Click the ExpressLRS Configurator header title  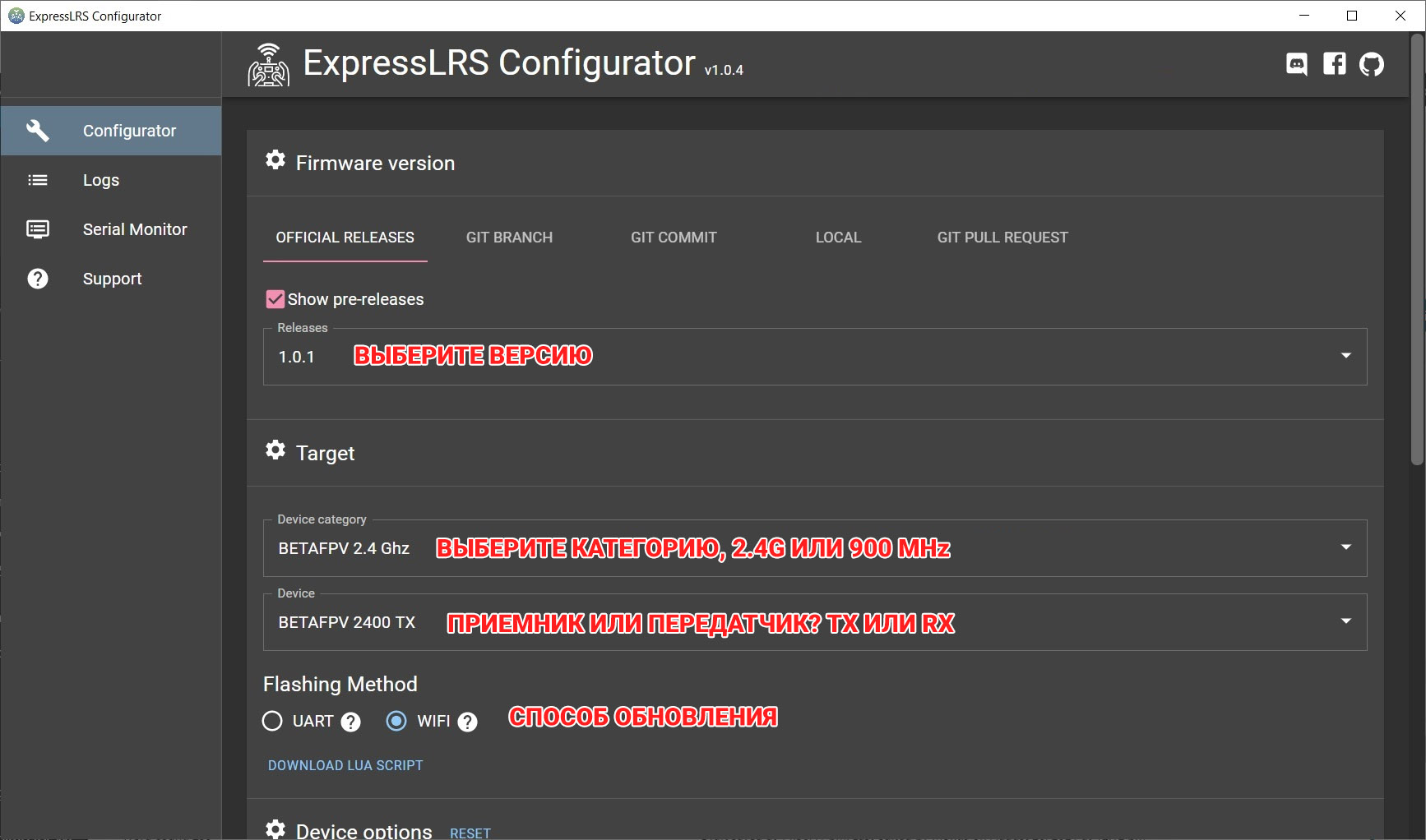point(499,63)
